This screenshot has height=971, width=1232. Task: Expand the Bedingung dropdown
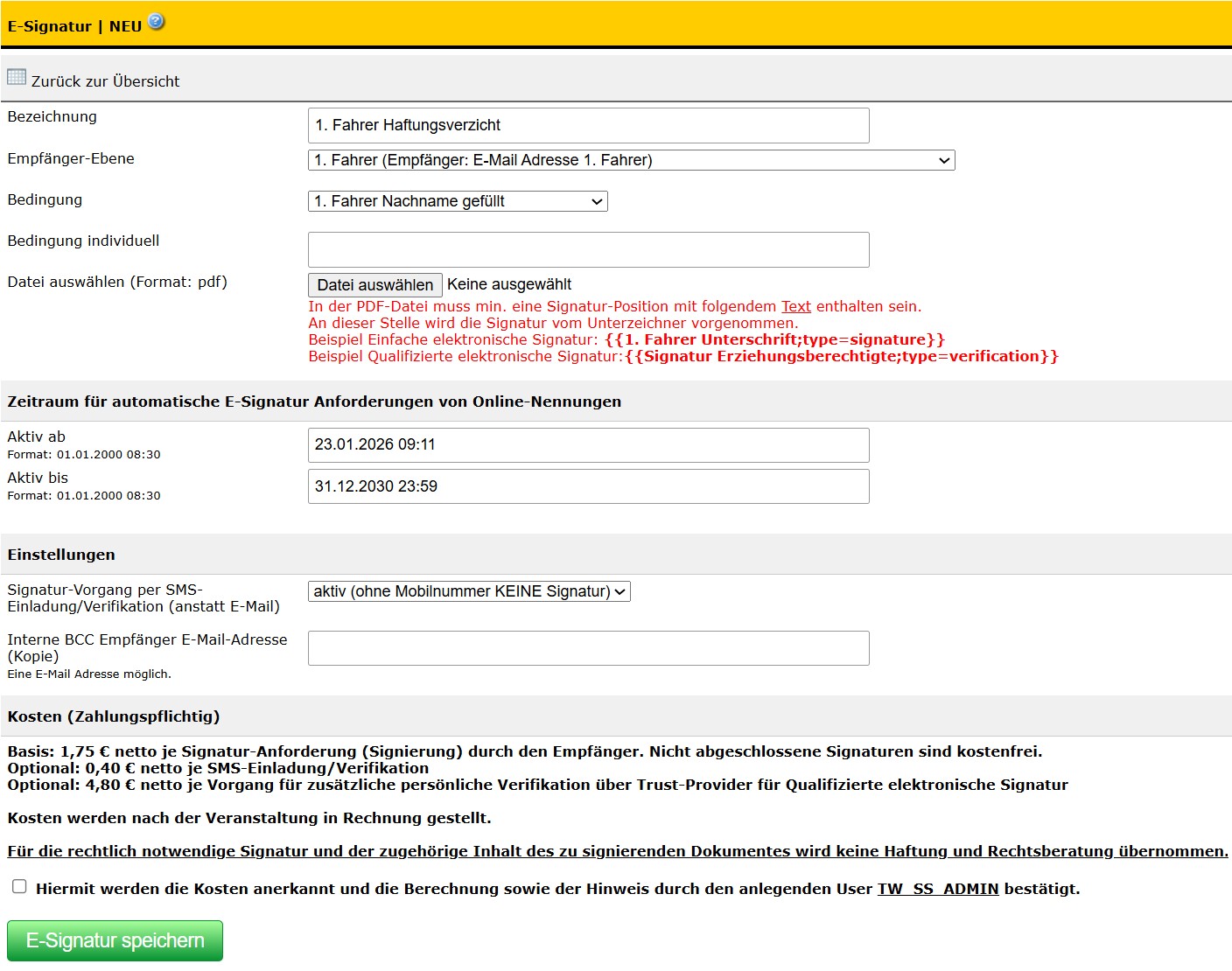[x=458, y=201]
